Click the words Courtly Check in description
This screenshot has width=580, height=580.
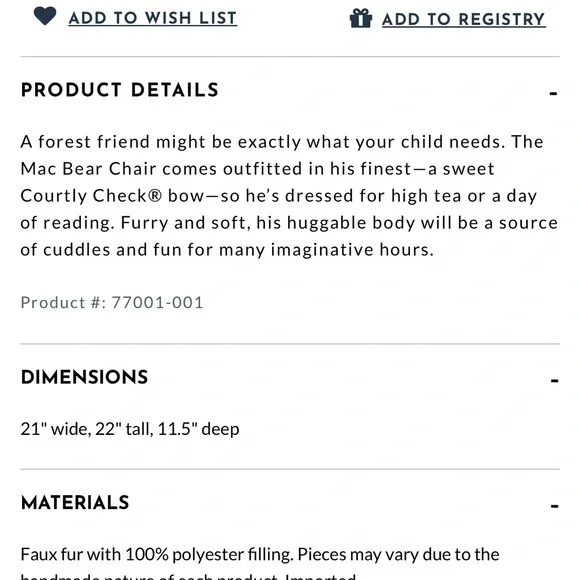click(84, 196)
